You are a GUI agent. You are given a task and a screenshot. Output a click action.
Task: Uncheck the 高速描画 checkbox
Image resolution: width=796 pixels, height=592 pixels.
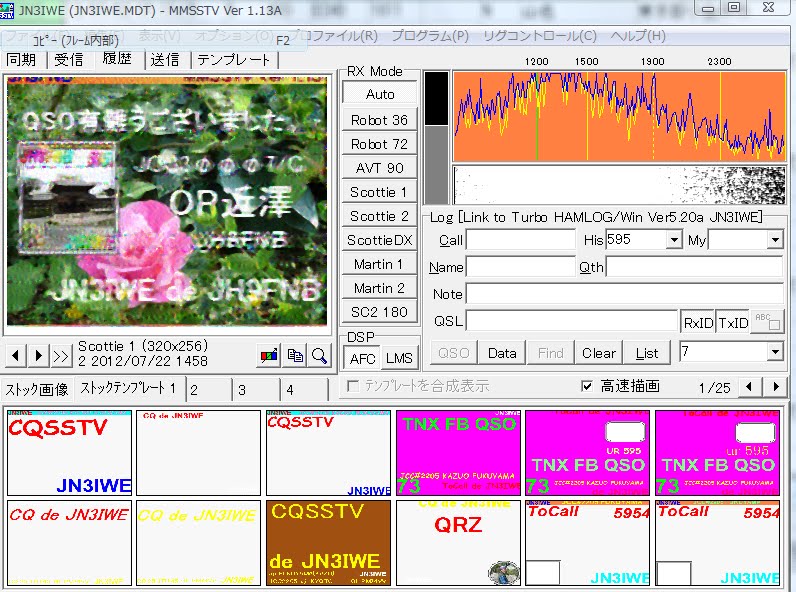pyautogui.click(x=586, y=386)
